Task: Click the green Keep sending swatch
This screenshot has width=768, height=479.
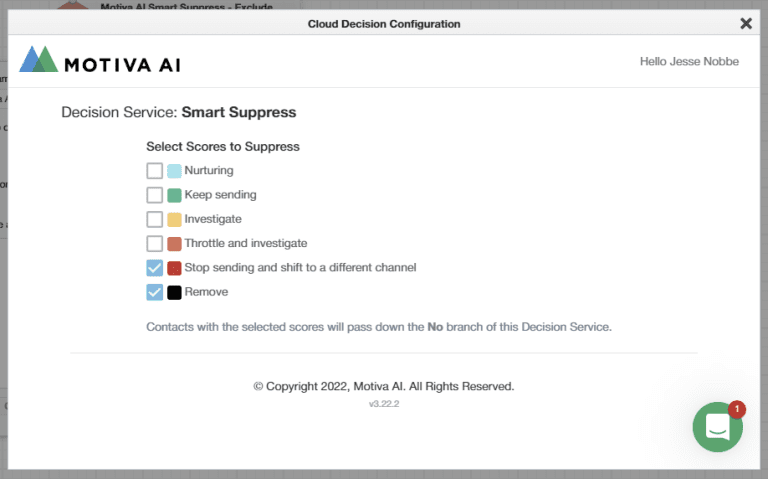Action: (174, 195)
